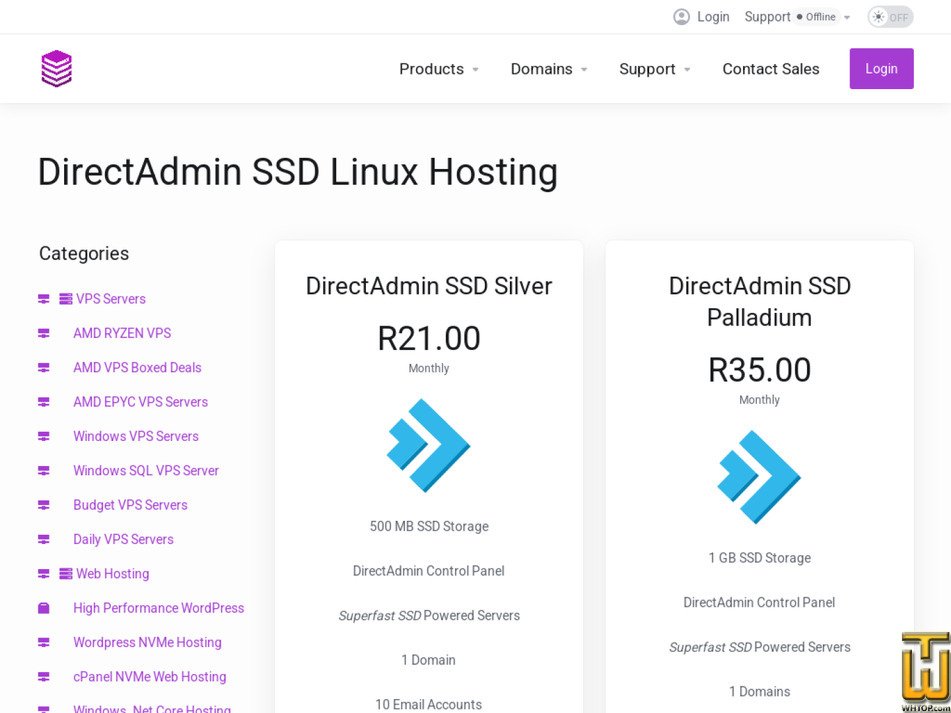This screenshot has height=713, width=951.
Task: Open cPanel NVMe Web Hosting category
Action: tap(150, 677)
